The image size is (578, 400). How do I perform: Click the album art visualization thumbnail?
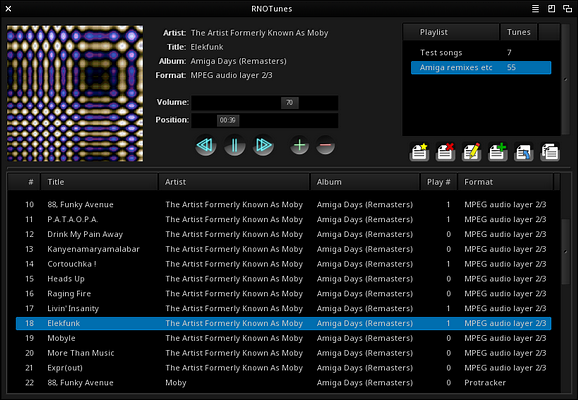point(75,93)
